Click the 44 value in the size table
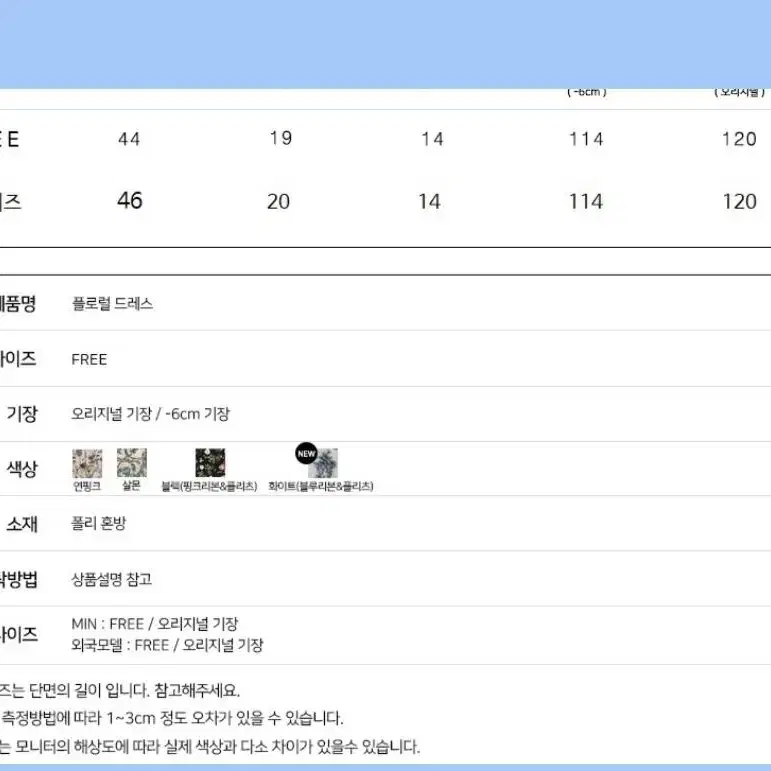 coord(129,139)
